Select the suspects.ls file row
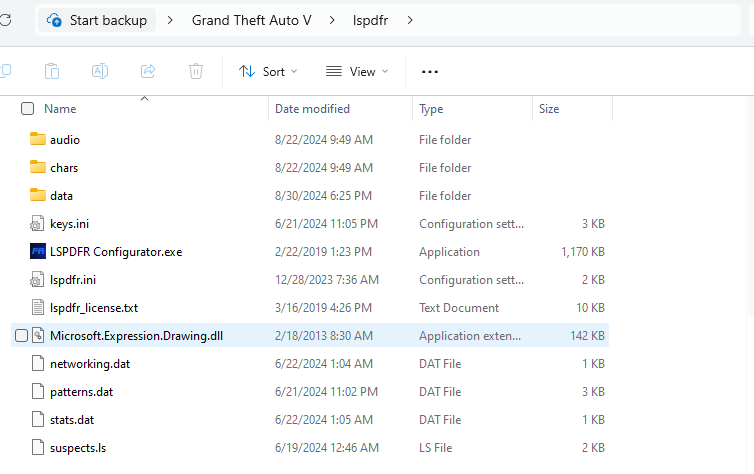754x474 pixels. click(77, 448)
